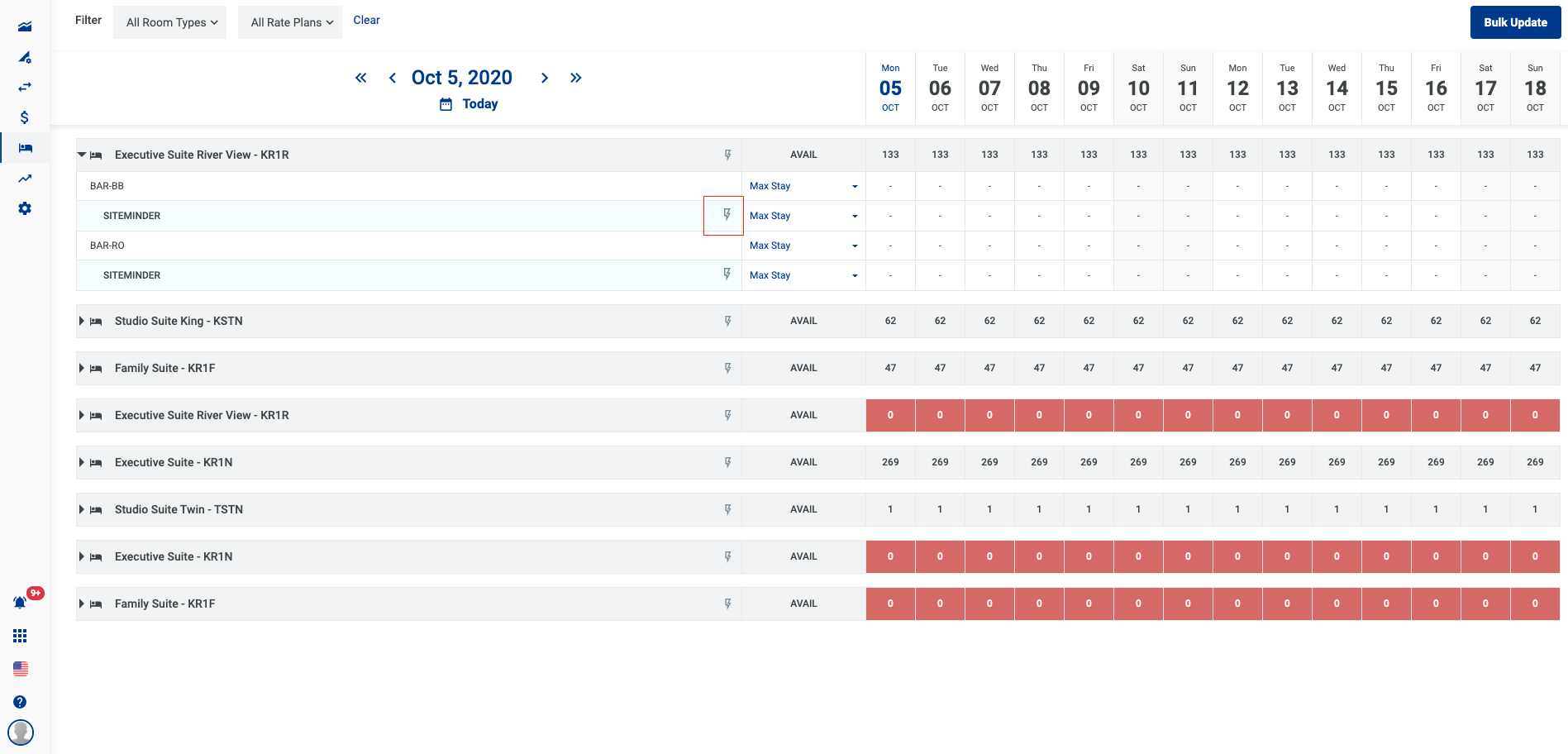Skip back using double left chevron
This screenshot has height=754, width=1568.
pyautogui.click(x=360, y=78)
